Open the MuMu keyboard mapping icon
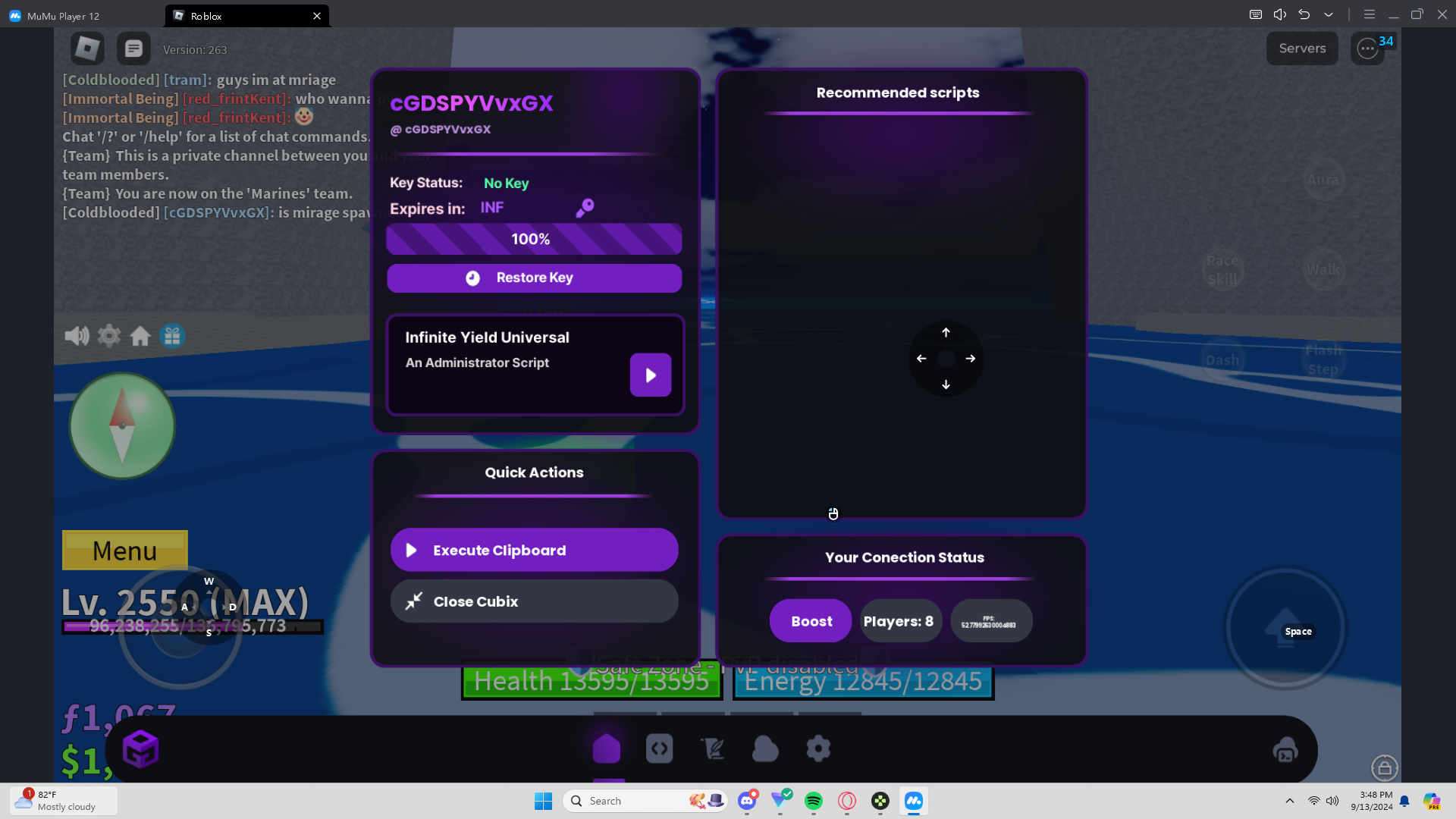This screenshot has height=819, width=1456. [x=1256, y=14]
